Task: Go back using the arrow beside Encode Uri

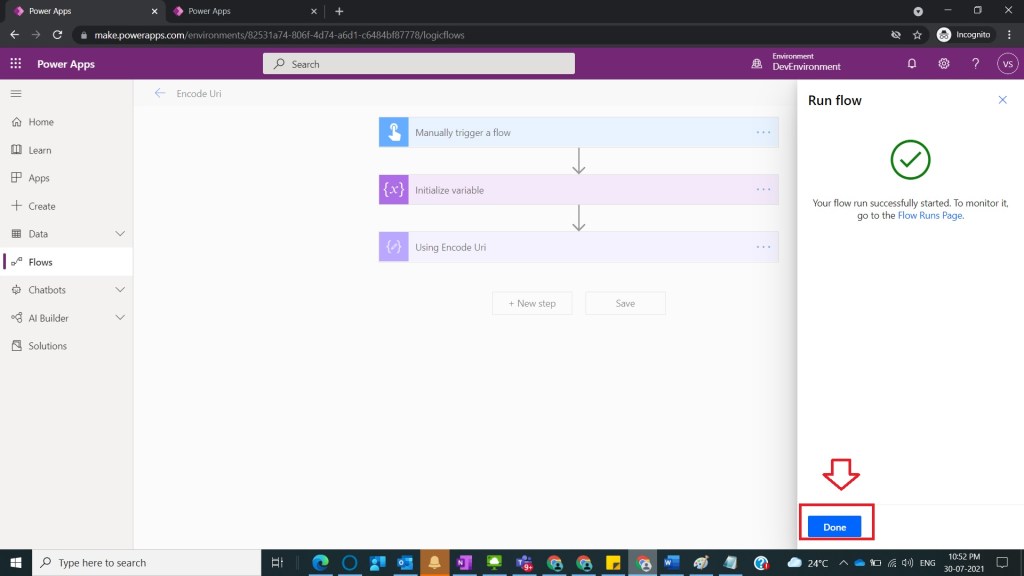Action: click(160, 93)
